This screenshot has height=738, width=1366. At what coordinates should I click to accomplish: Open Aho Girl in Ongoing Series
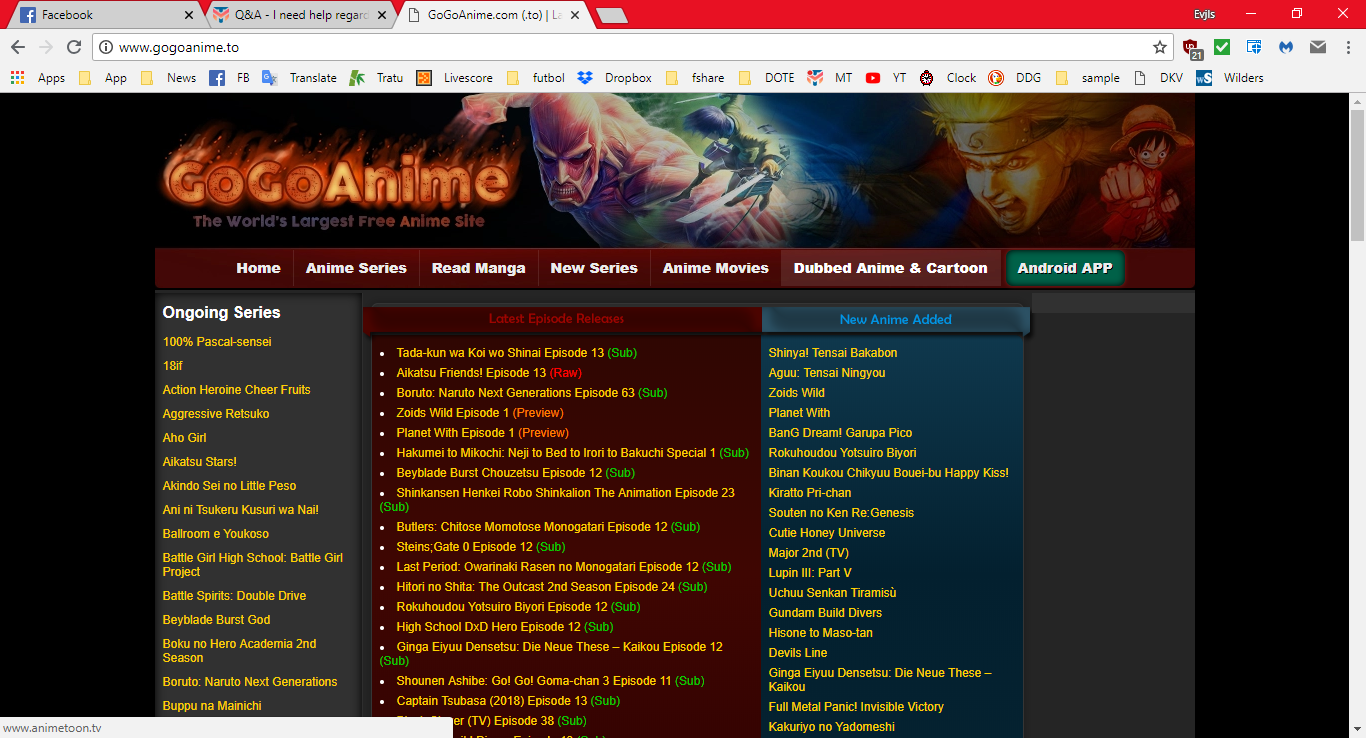184,438
